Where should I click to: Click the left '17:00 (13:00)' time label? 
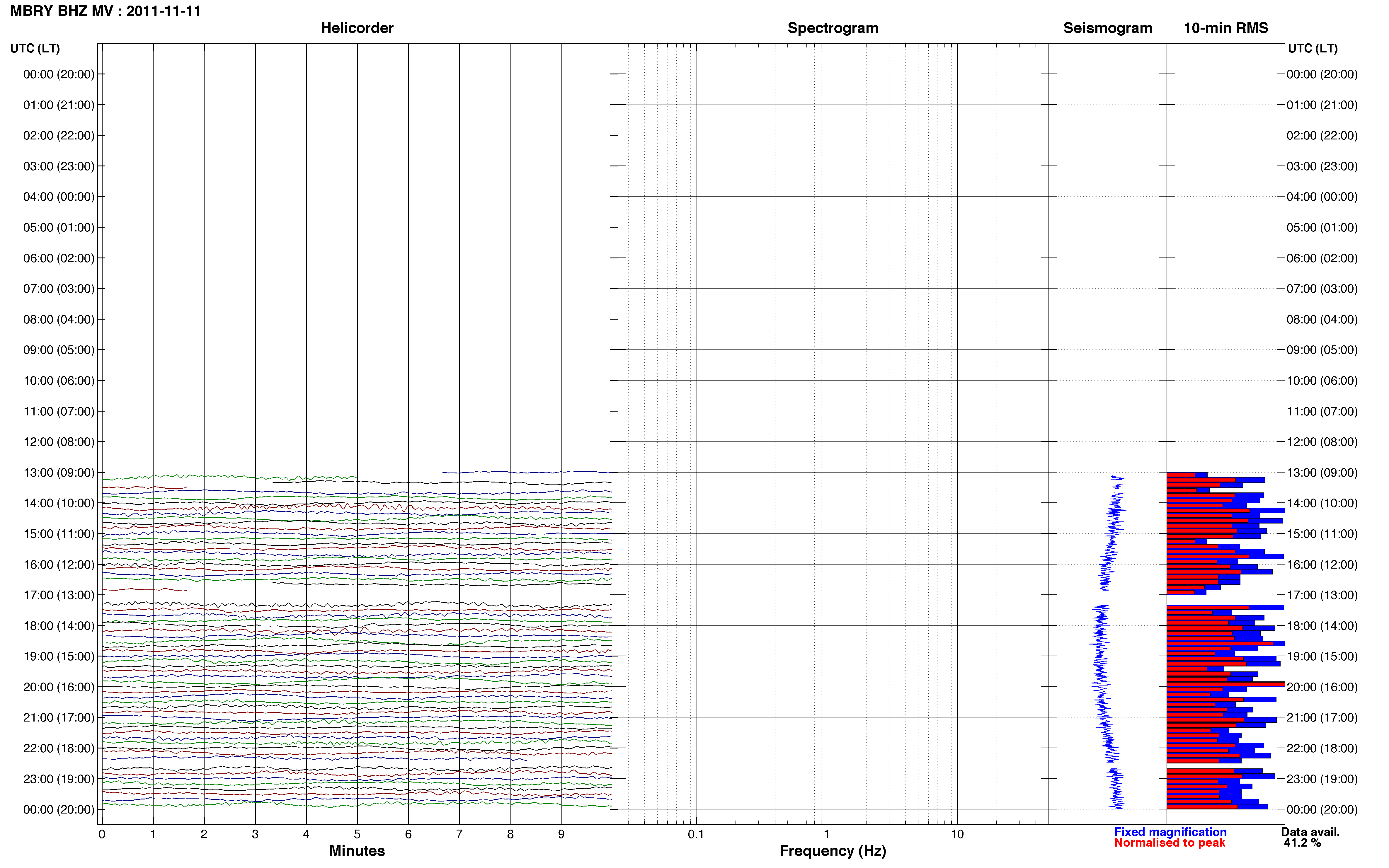(x=59, y=595)
